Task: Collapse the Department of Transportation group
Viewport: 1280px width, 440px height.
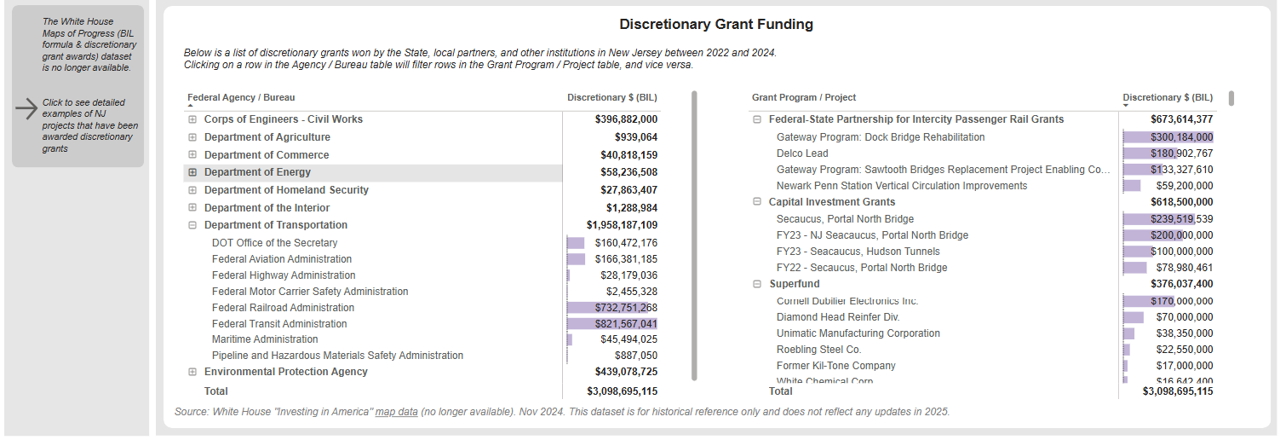Action: tap(192, 226)
